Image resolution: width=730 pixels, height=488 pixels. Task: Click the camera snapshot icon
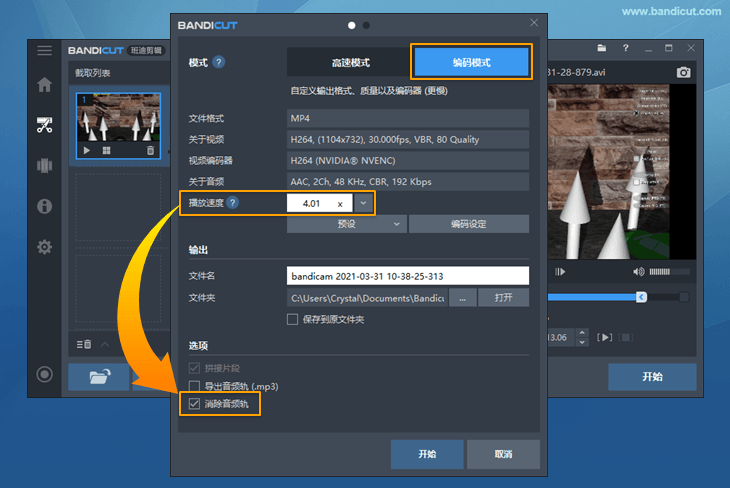[x=684, y=72]
